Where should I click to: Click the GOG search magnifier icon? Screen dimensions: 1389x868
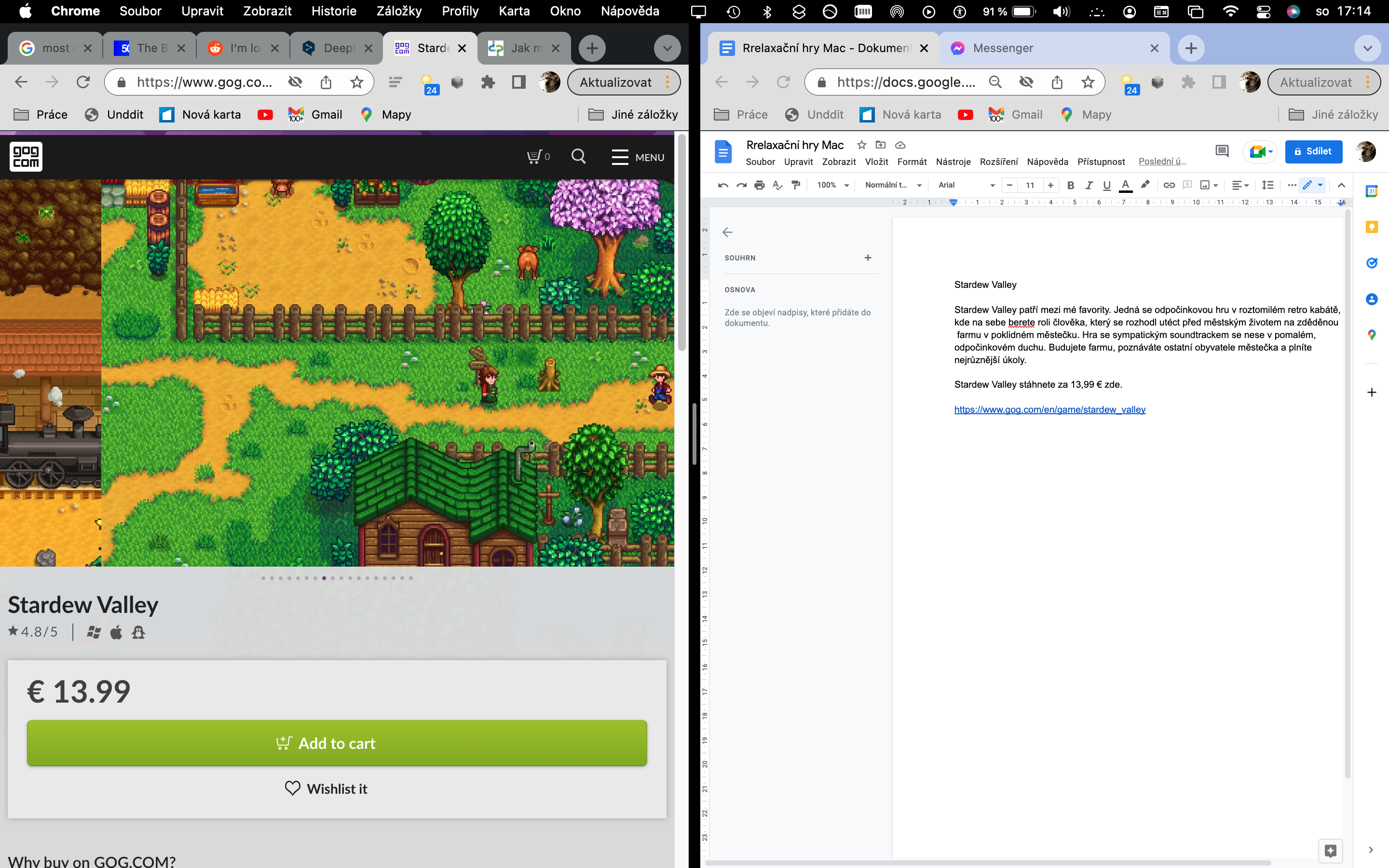579,156
